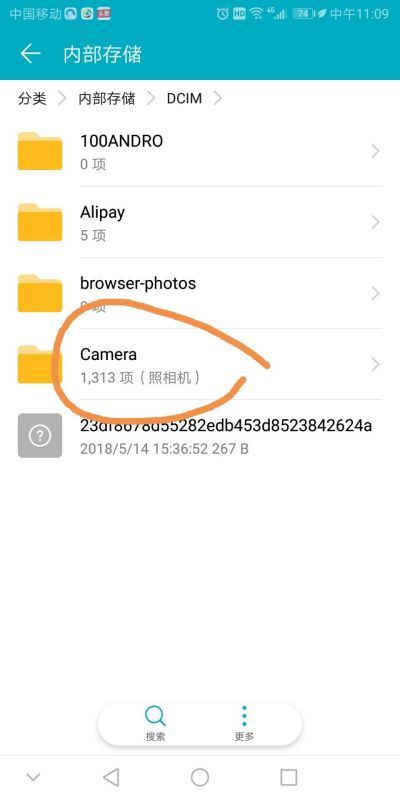This screenshot has width=400, height=800.
Task: Open the search magnifier icon
Action: click(155, 716)
